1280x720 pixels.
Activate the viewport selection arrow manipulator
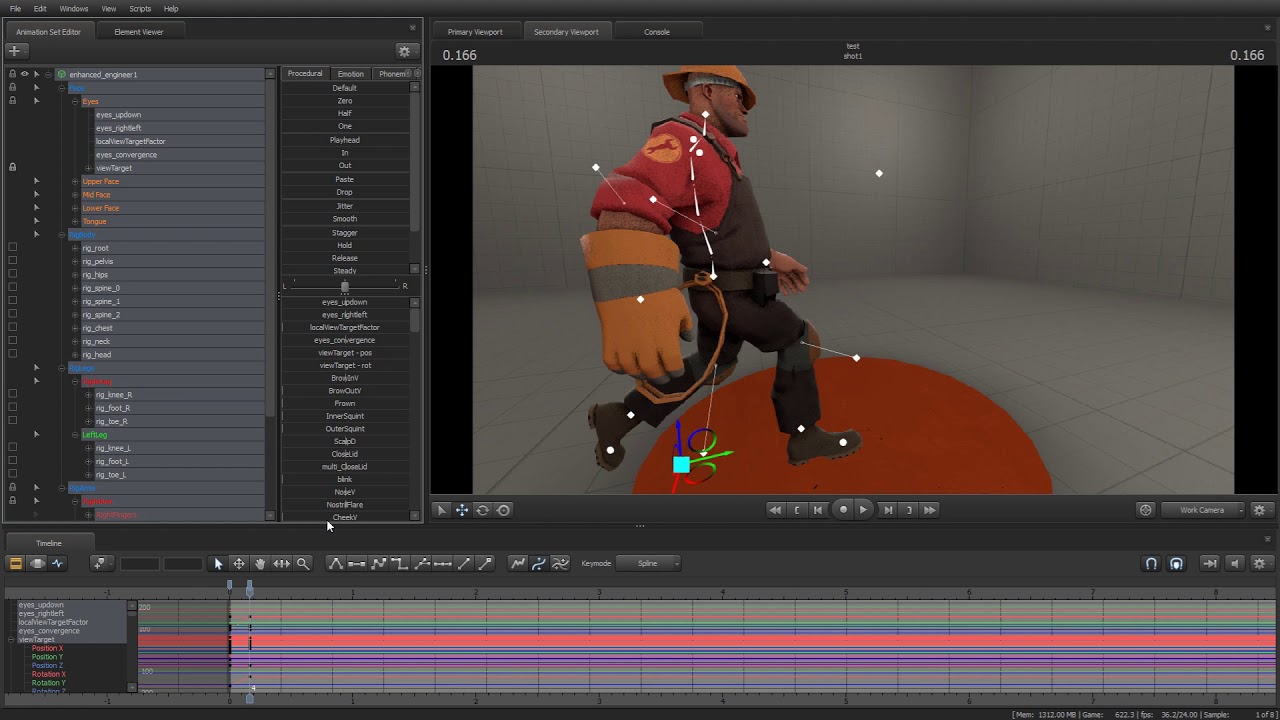point(441,510)
